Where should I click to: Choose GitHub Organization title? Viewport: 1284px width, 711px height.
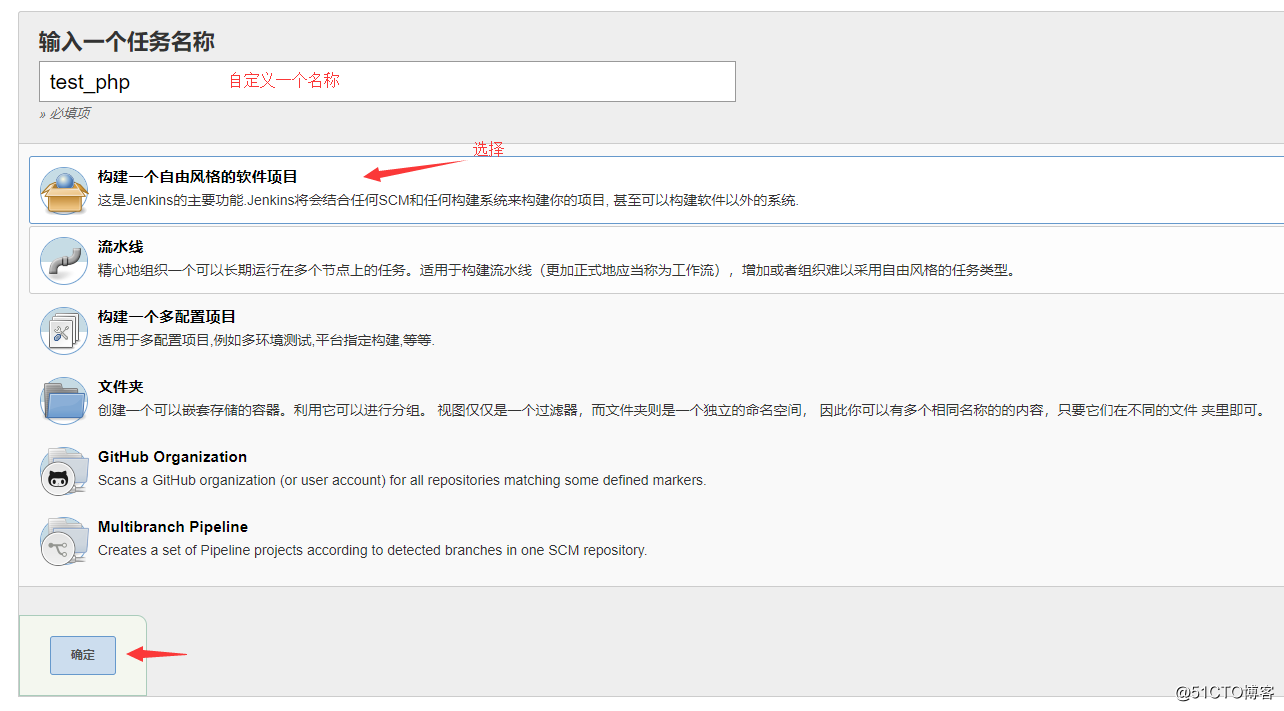point(172,457)
